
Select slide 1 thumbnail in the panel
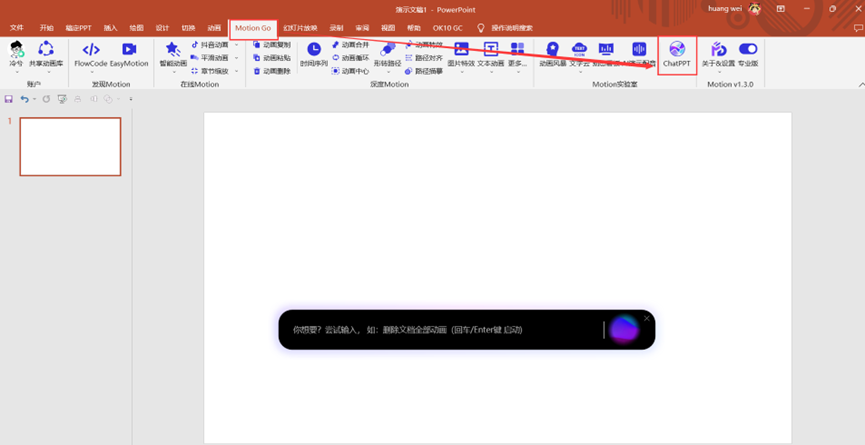70,147
